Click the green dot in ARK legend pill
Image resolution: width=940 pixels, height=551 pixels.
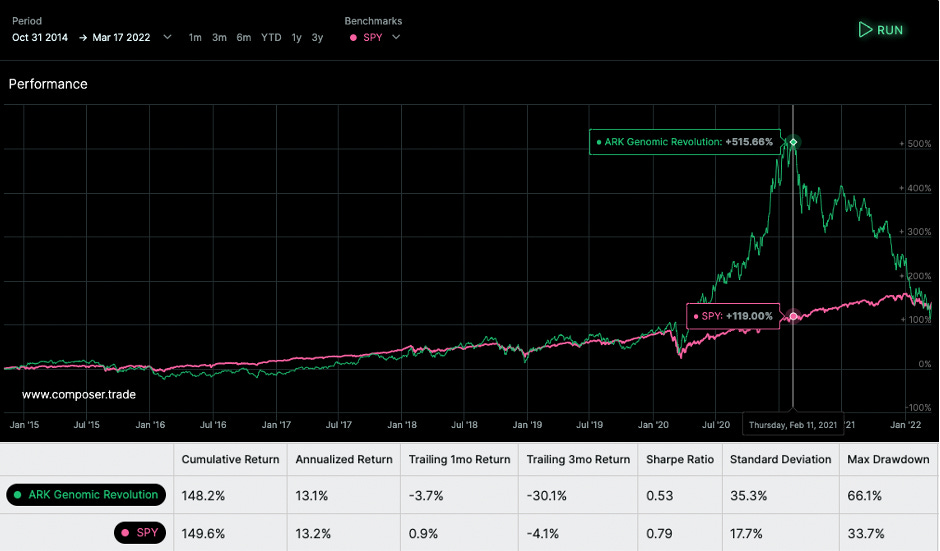pos(17,495)
